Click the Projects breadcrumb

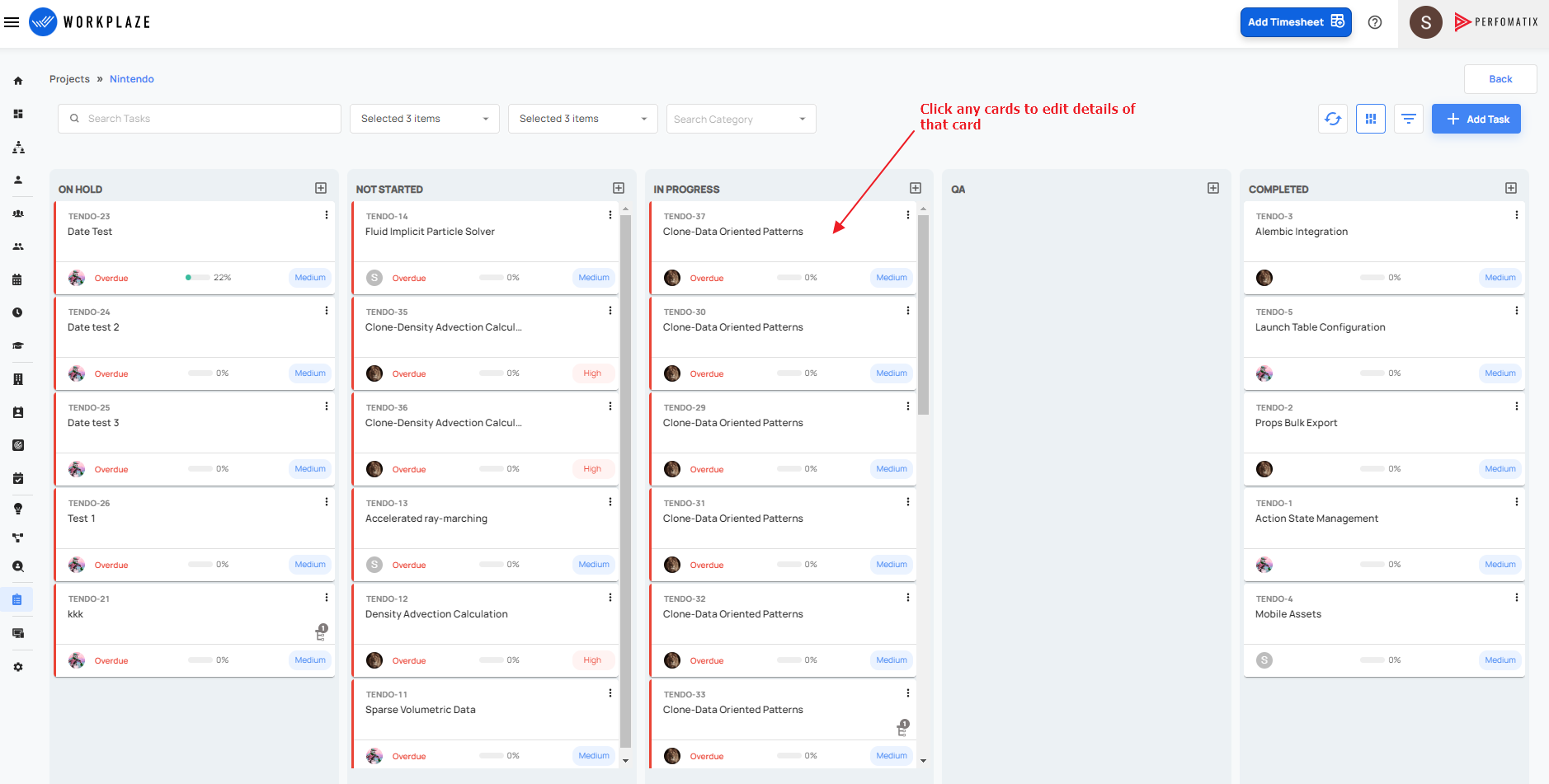[69, 79]
